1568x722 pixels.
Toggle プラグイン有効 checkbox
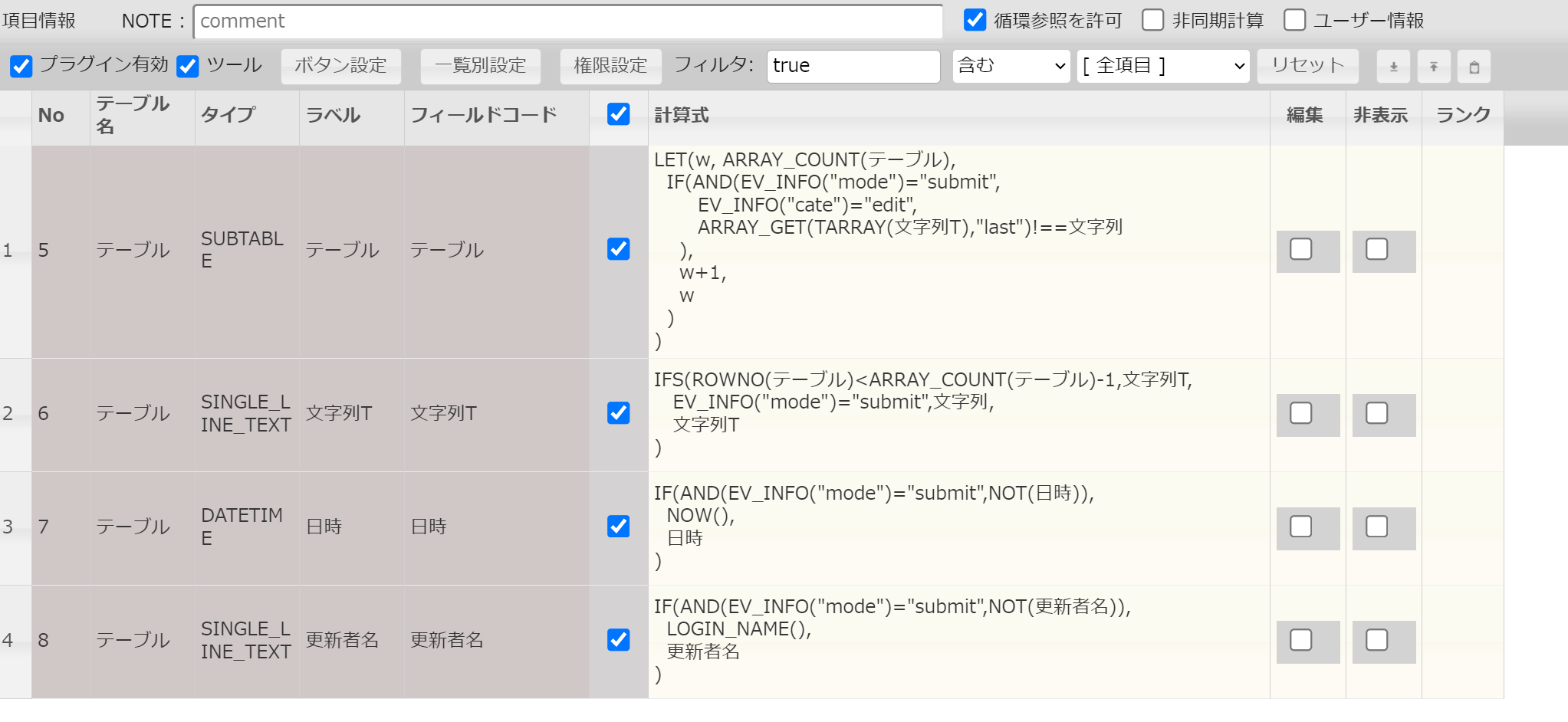pos(21,66)
